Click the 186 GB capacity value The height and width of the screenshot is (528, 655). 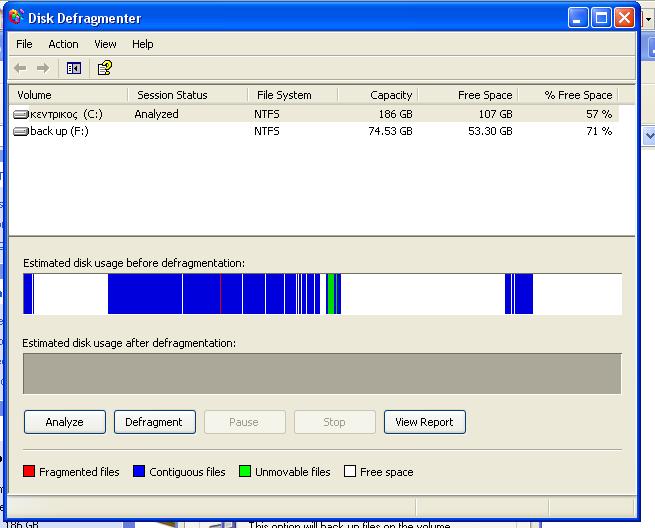click(395, 114)
